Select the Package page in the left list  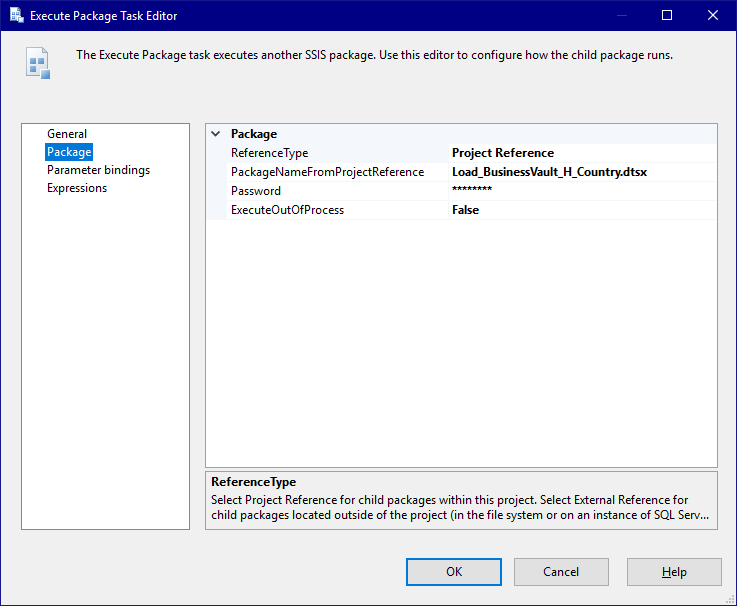coord(69,152)
